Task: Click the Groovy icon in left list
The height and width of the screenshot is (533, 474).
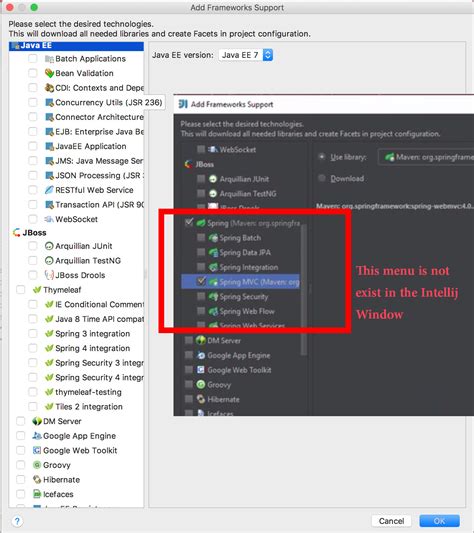Action: click(37, 465)
